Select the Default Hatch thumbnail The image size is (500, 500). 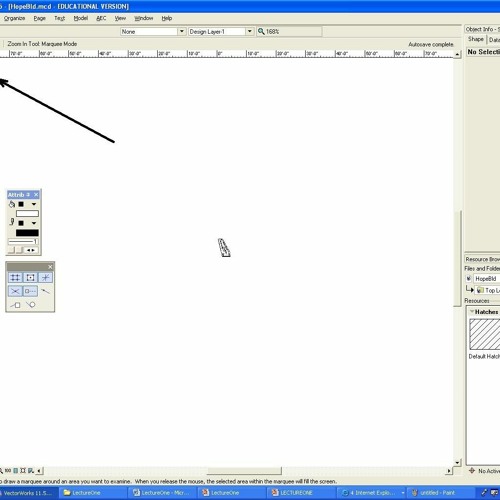point(485,334)
